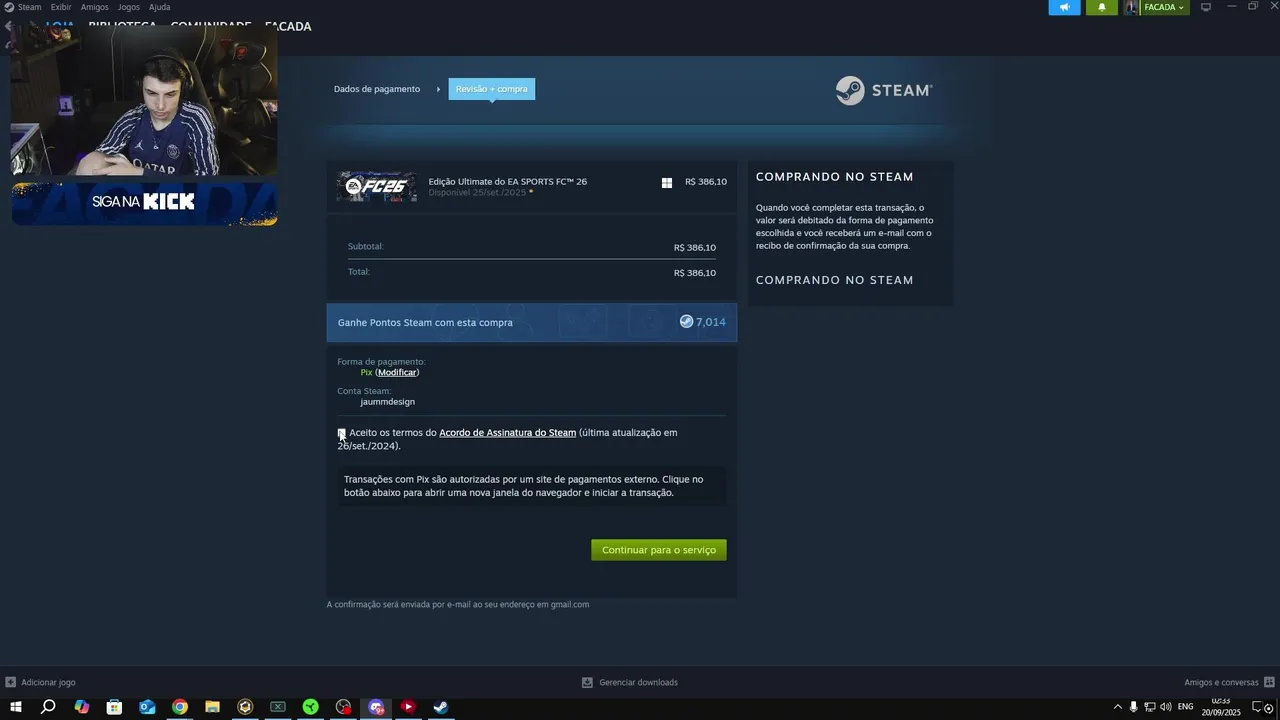Viewport: 1280px width, 720px height.
Task: Open the red play-button app in taskbar
Action: pos(408,707)
